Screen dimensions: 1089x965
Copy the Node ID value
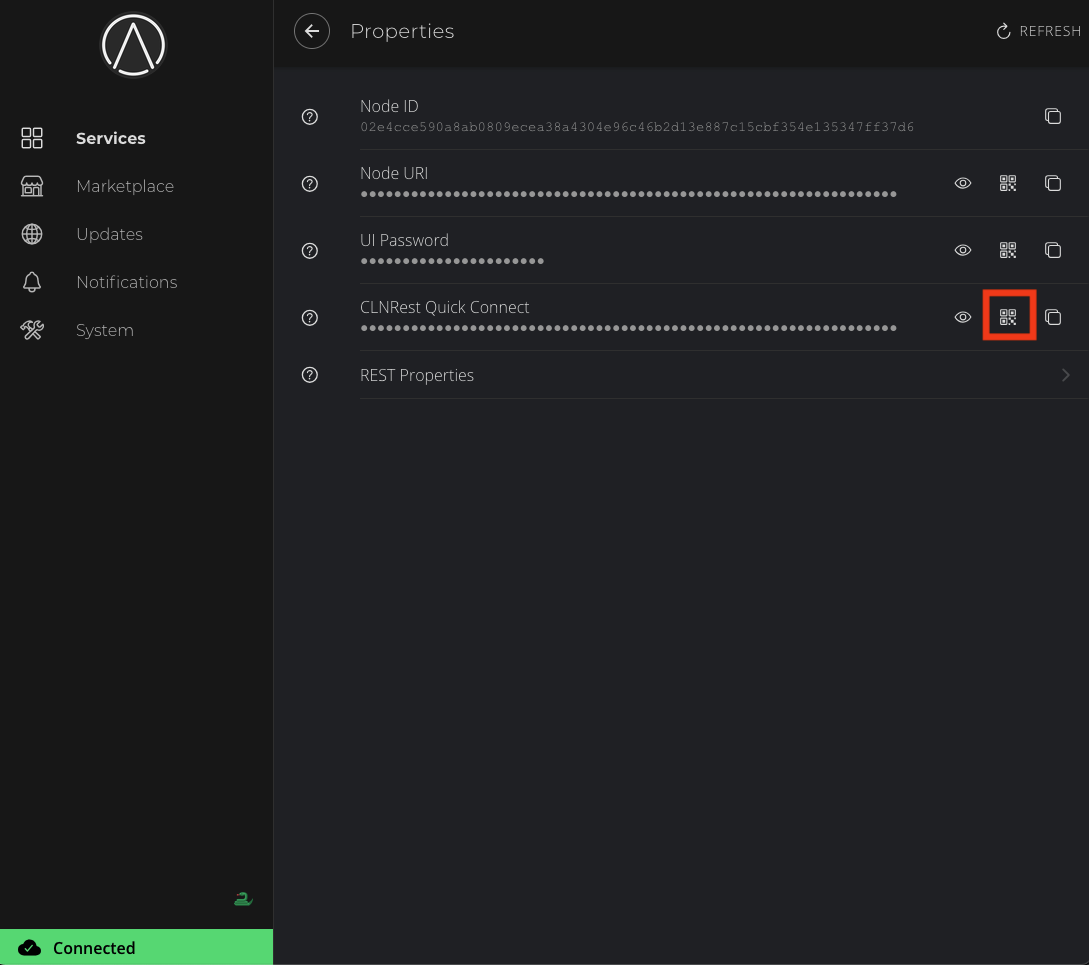[1052, 116]
